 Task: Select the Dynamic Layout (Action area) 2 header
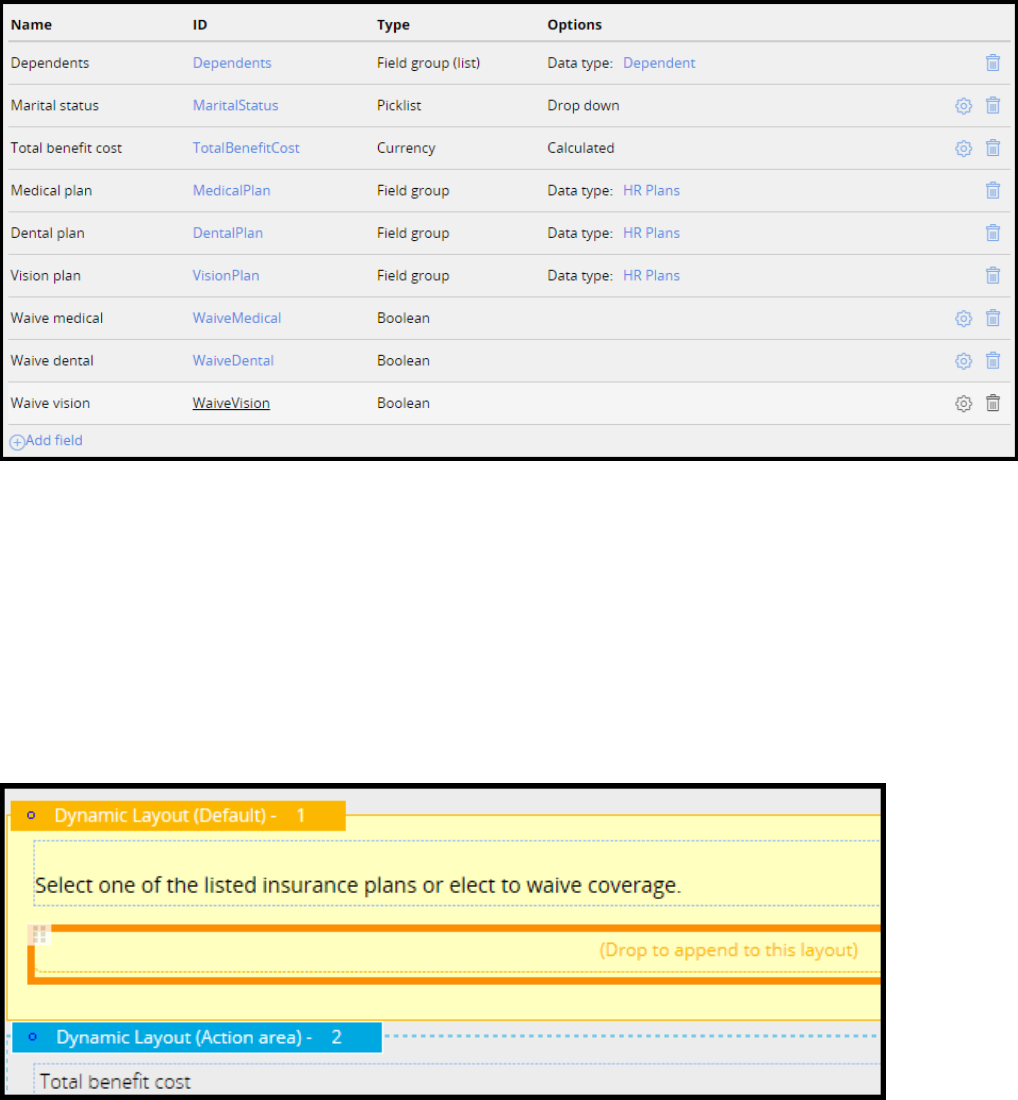[197, 1037]
